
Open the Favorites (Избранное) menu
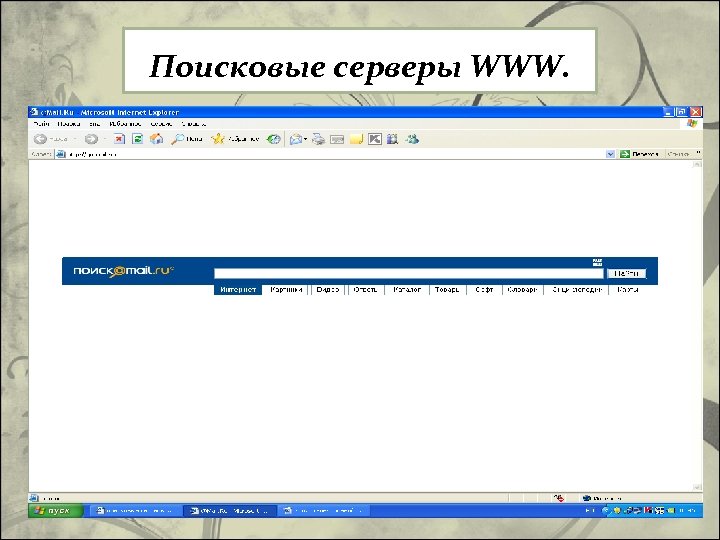[125, 124]
